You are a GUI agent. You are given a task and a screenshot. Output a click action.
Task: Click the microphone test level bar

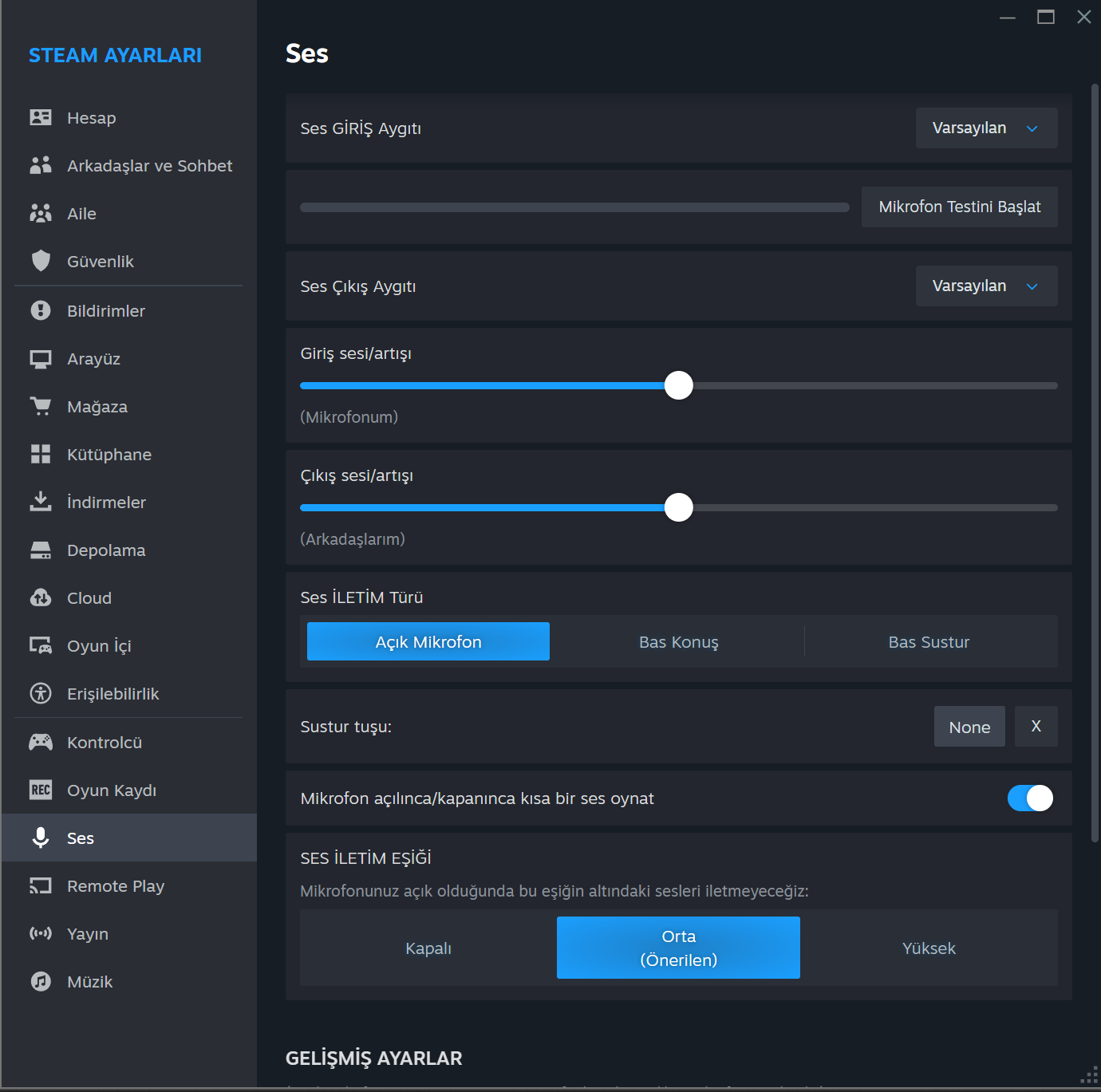pyautogui.click(x=574, y=207)
